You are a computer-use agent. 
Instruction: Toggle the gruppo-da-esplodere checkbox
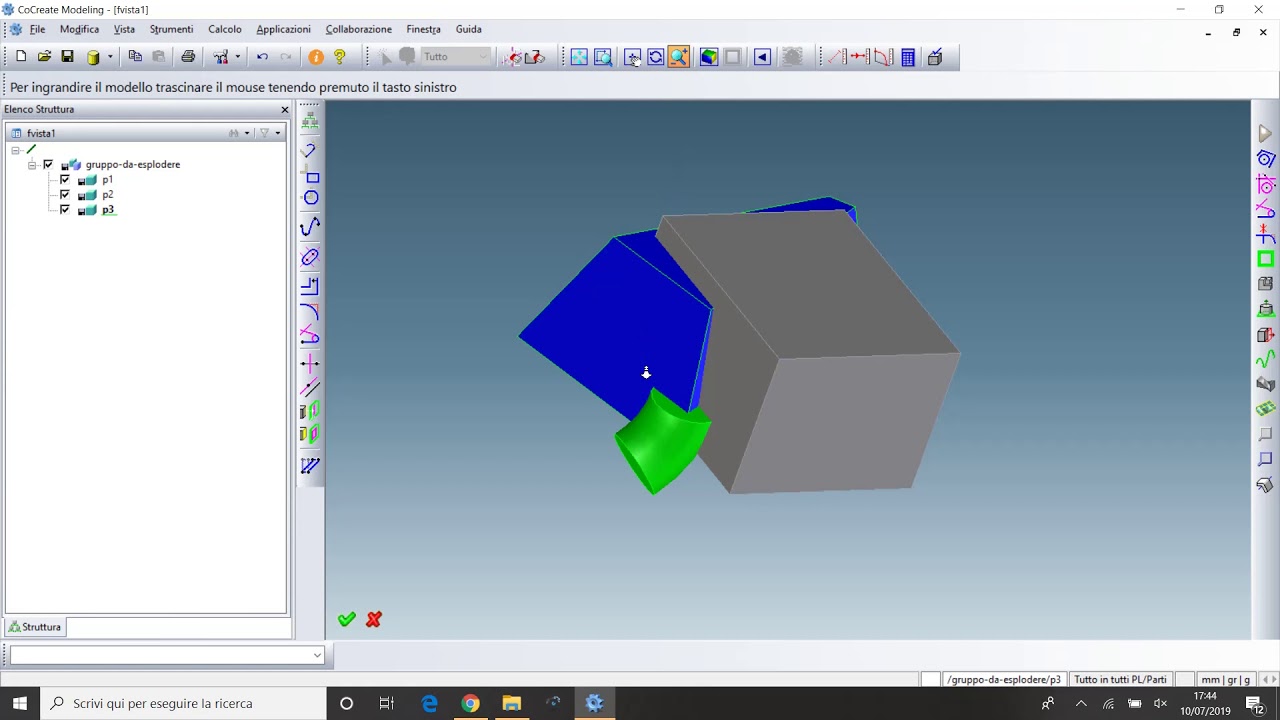pyautogui.click(x=48, y=164)
